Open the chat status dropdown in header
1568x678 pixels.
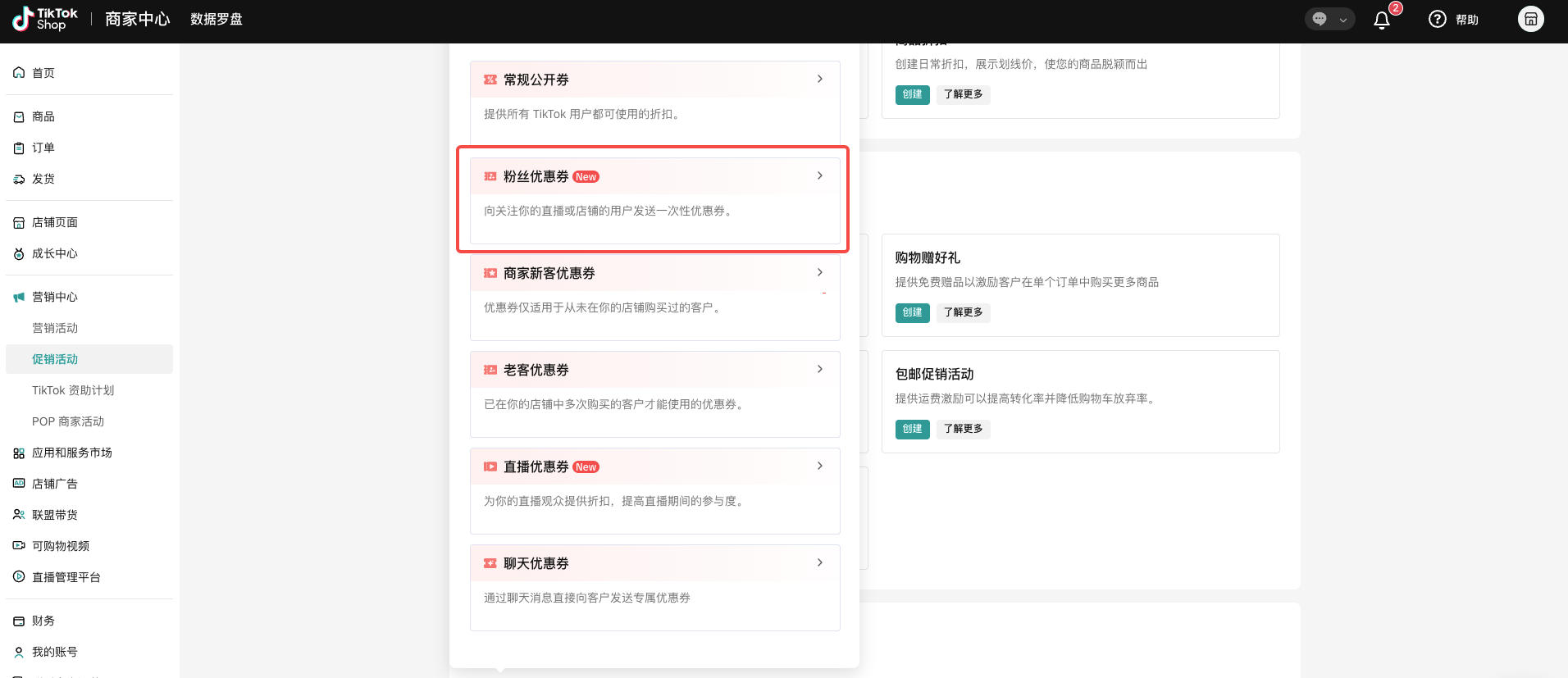point(1329,20)
